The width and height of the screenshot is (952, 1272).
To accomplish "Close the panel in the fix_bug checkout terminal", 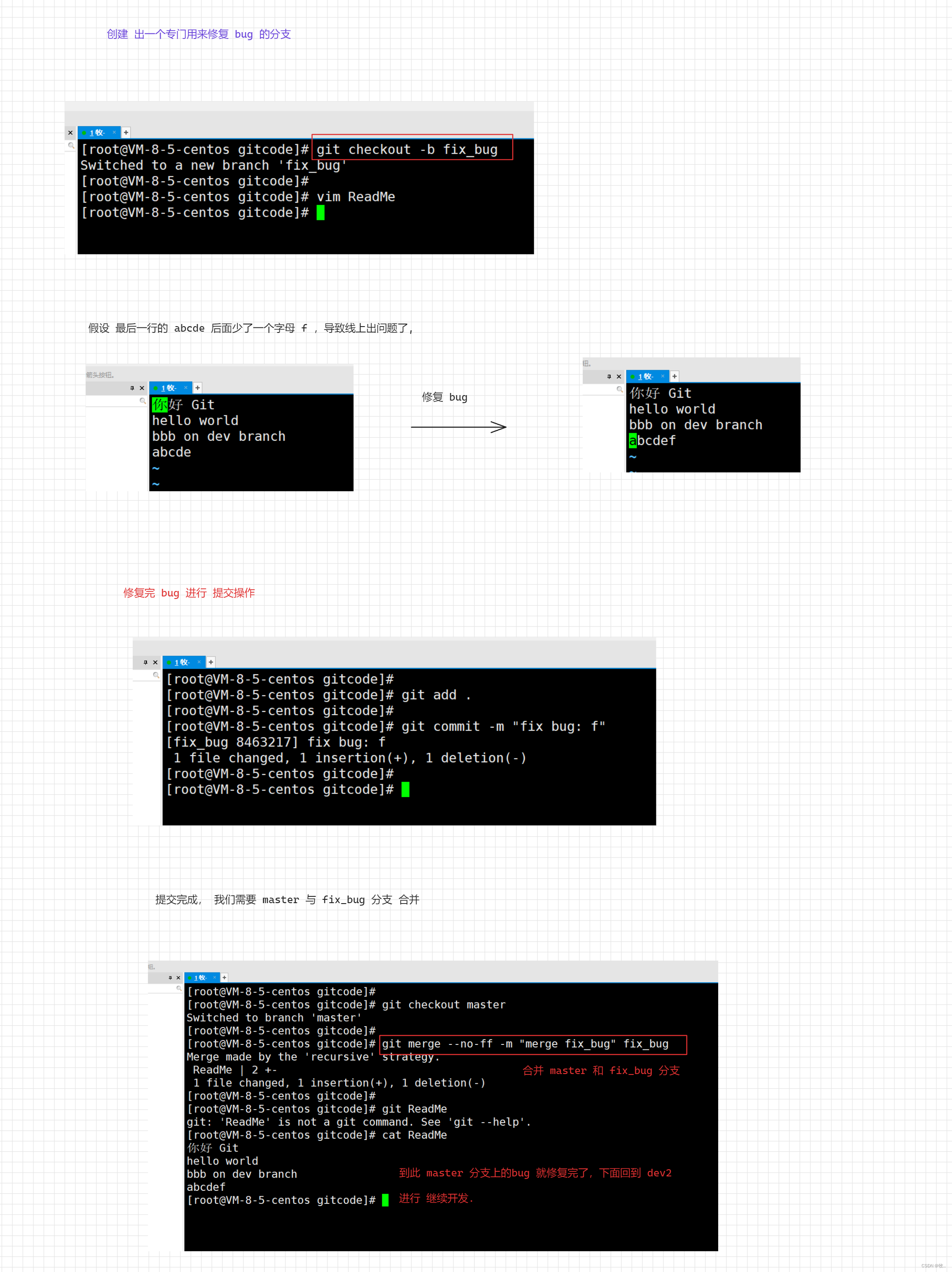I will point(71,133).
